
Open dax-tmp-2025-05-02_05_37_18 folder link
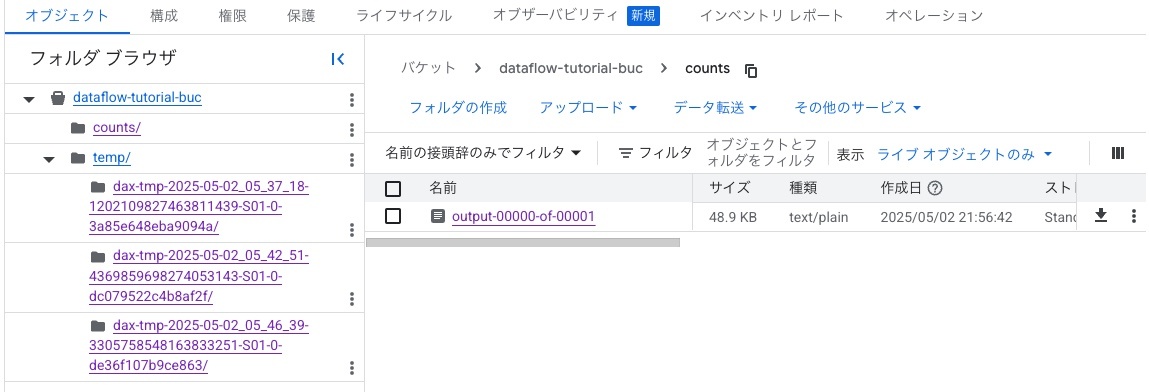point(199,207)
